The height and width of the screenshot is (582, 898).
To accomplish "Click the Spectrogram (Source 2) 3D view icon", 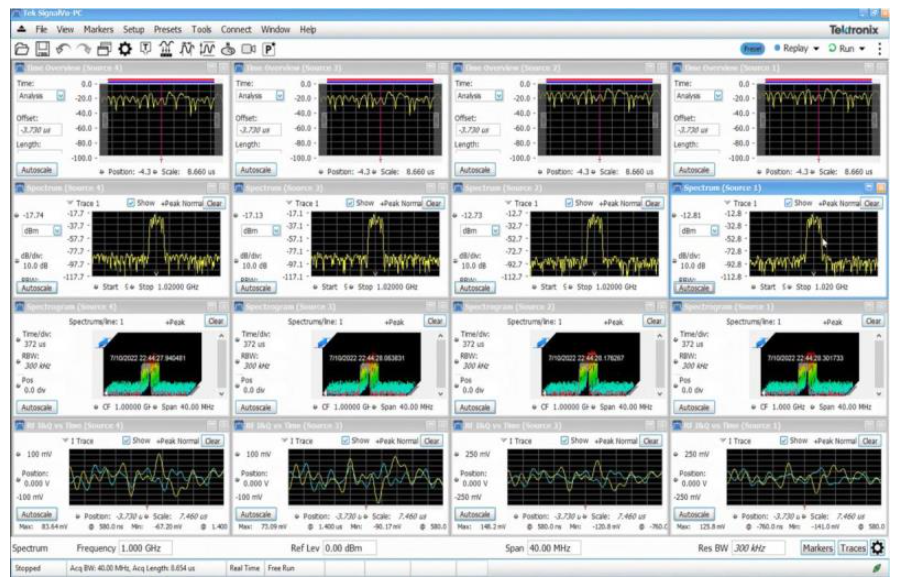I will tap(542, 343).
